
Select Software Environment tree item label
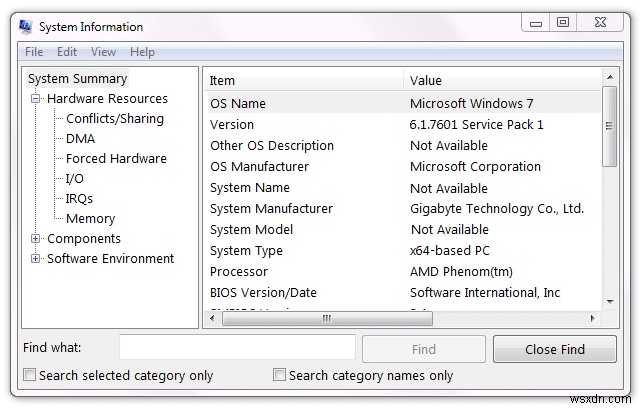click(x=111, y=259)
